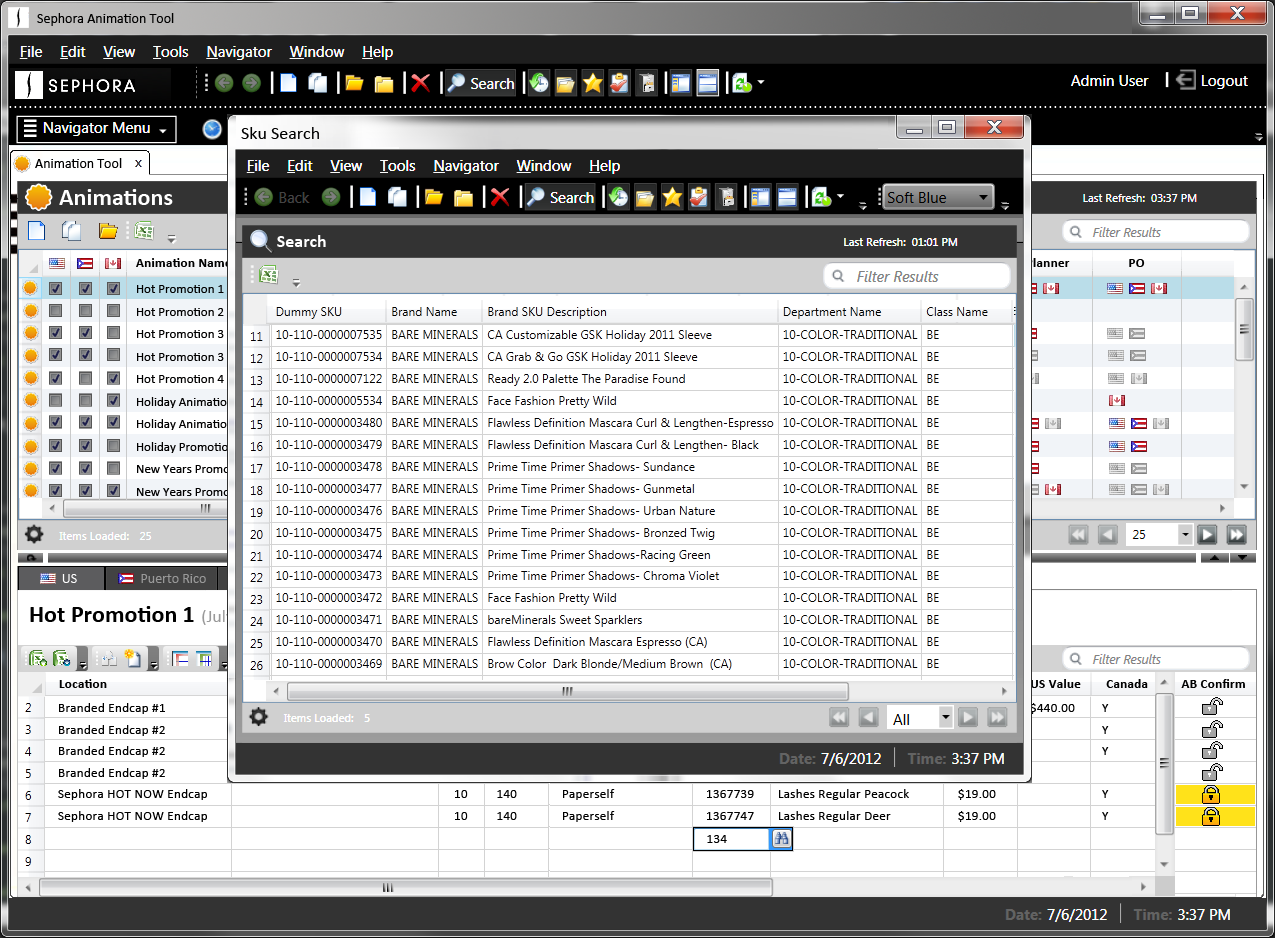This screenshot has height=938, width=1275.
Task: Switch to the Puerto Rico tab
Action: [x=162, y=578]
